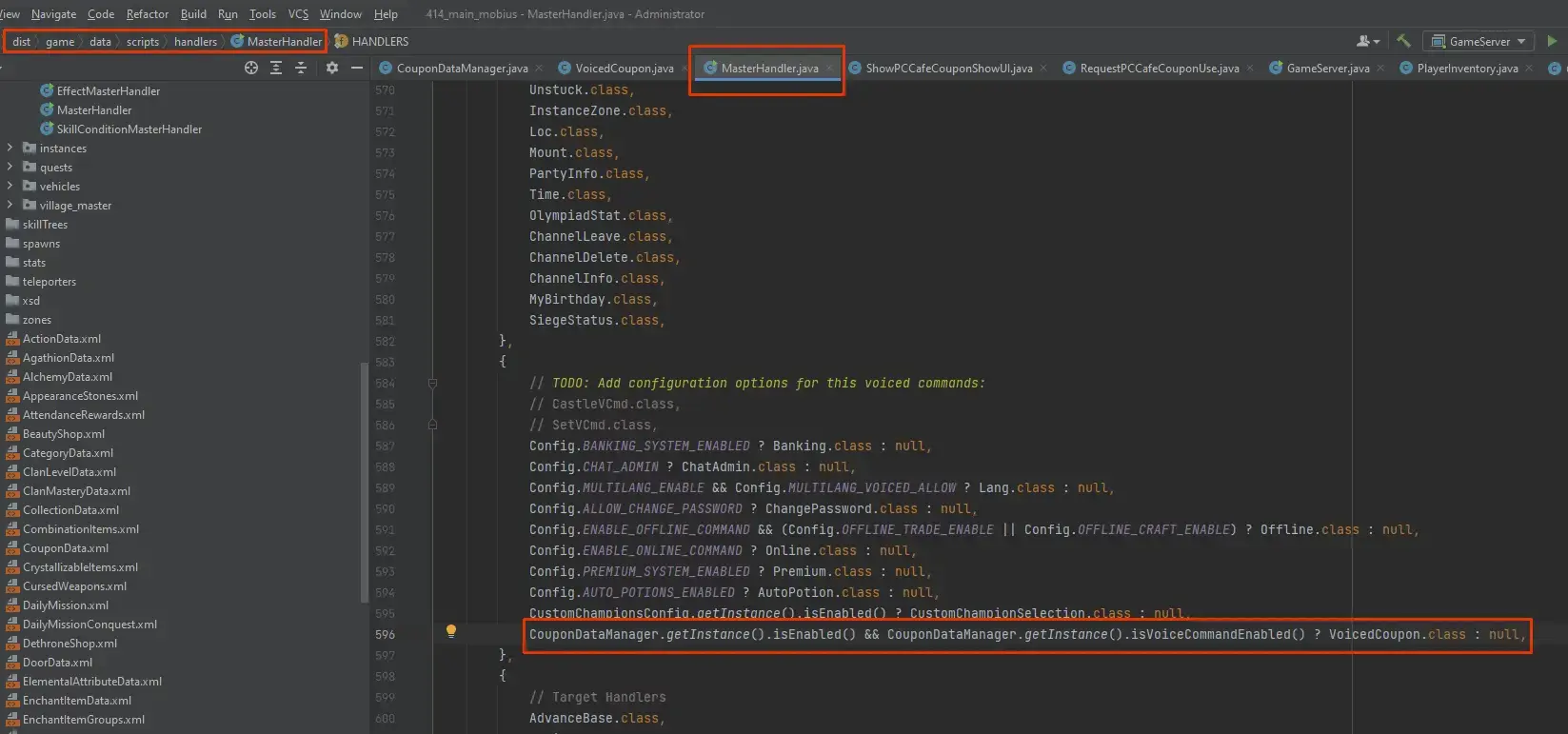The width and height of the screenshot is (1568, 734).
Task: Select EnchantItemGroups.xml file
Action: [x=83, y=719]
